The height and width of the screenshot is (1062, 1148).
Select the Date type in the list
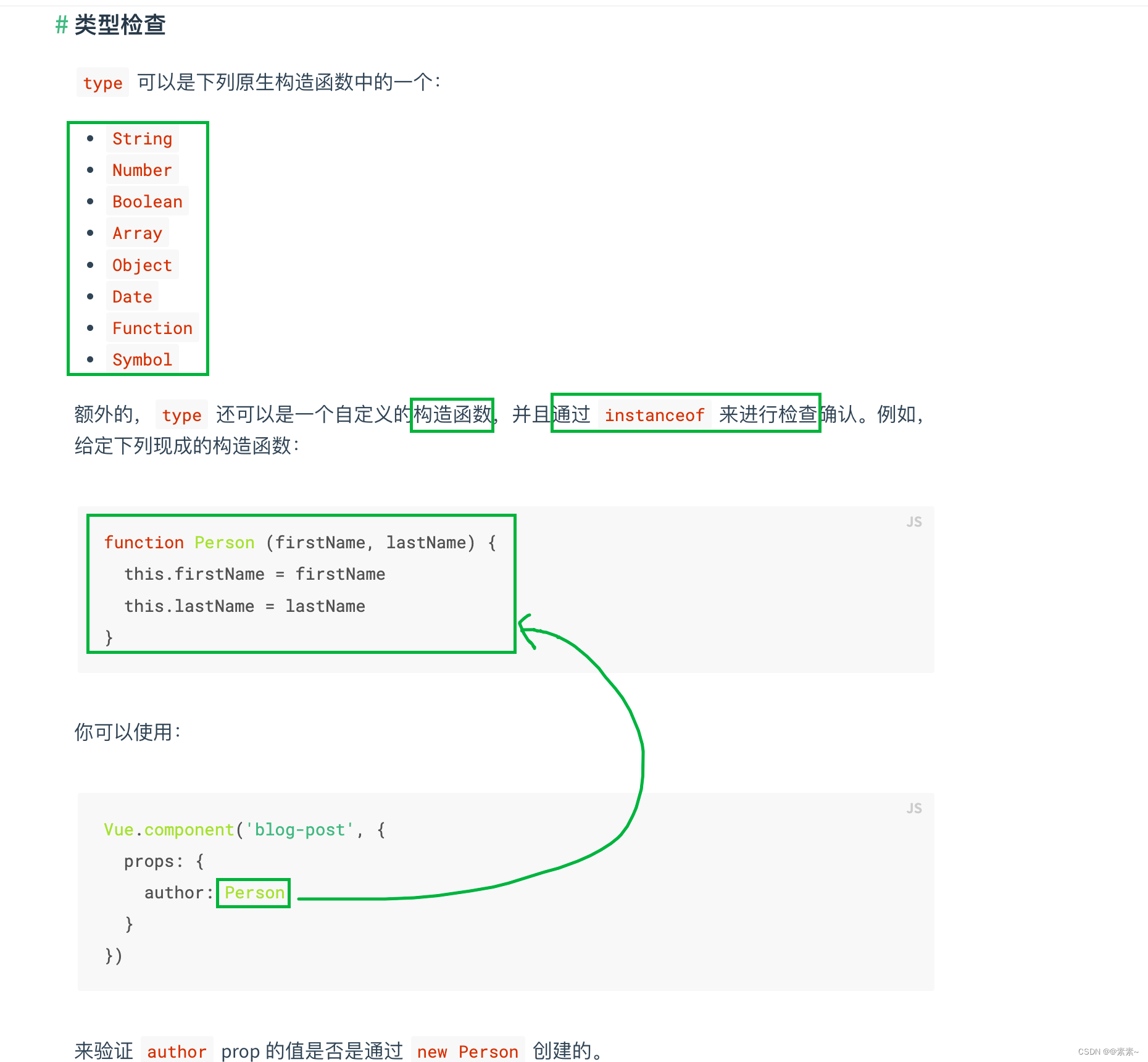click(x=131, y=296)
